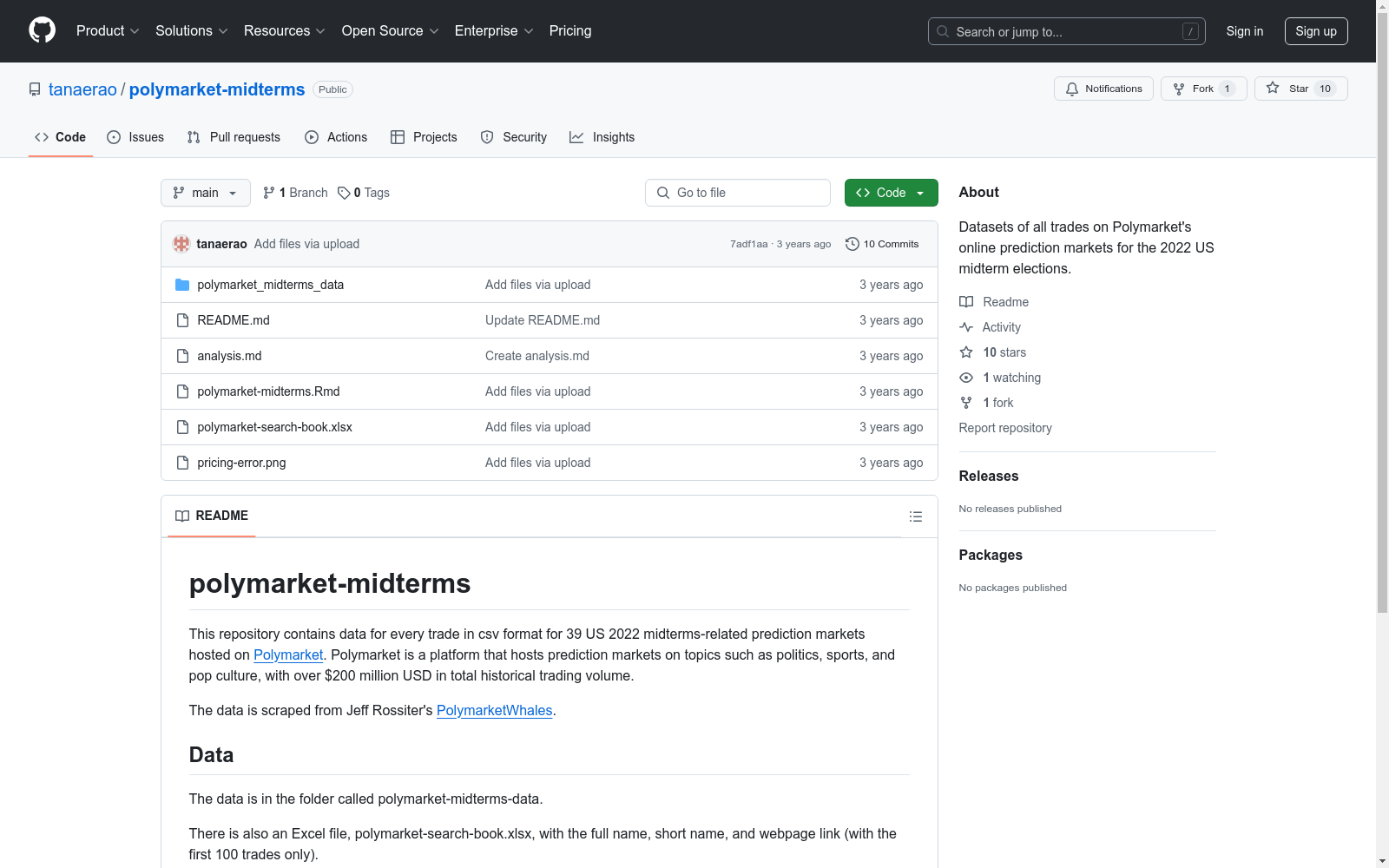Image resolution: width=1389 pixels, height=868 pixels.
Task: Click the Add files via upload latest commit message
Action: [x=306, y=244]
